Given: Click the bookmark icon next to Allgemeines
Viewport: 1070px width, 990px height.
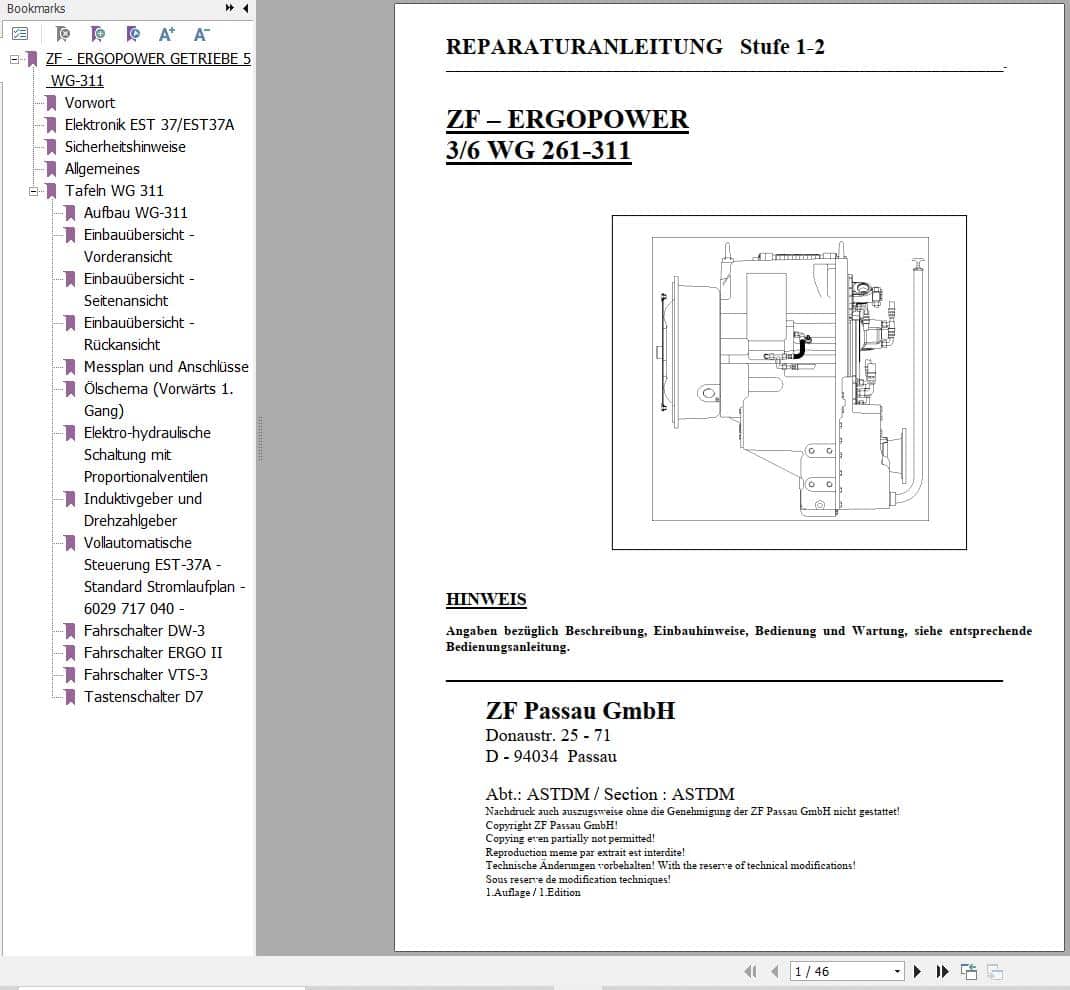Looking at the screenshot, I should pos(51,169).
